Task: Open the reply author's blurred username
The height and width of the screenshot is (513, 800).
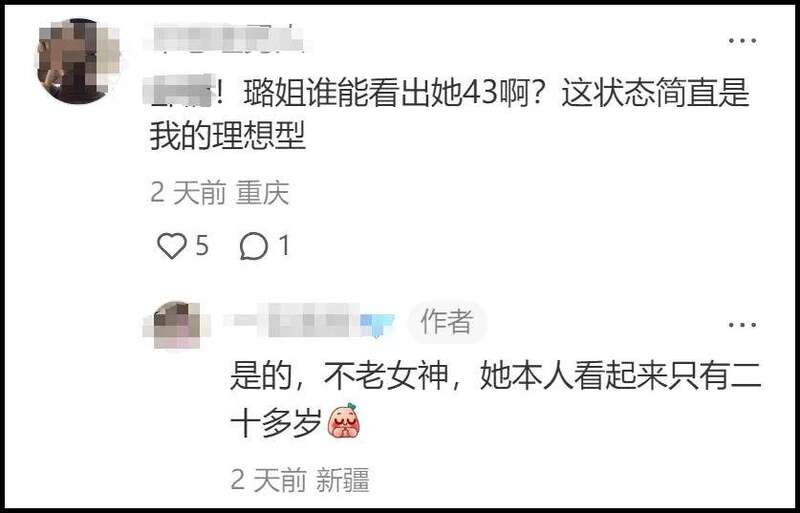Action: (293, 322)
